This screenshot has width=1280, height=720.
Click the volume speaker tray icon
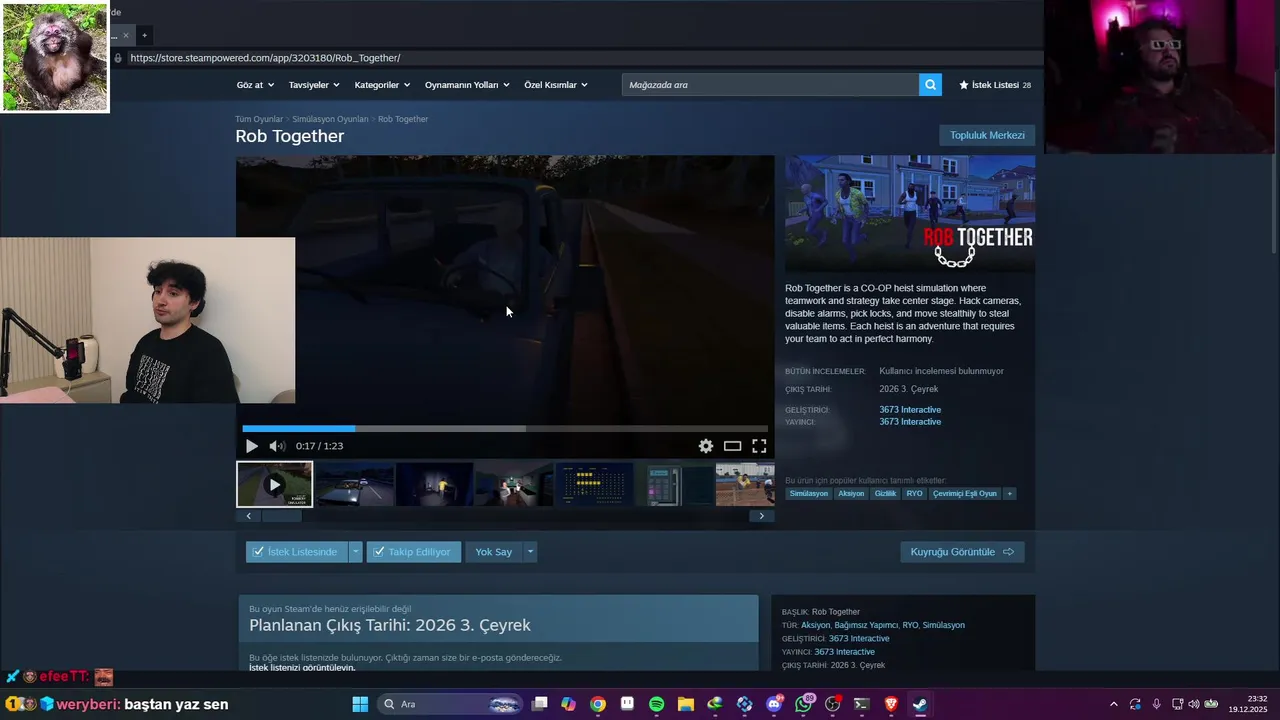point(1194,704)
